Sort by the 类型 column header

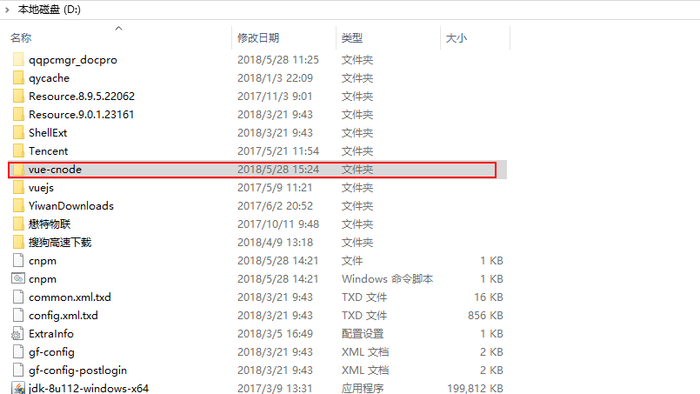point(352,38)
